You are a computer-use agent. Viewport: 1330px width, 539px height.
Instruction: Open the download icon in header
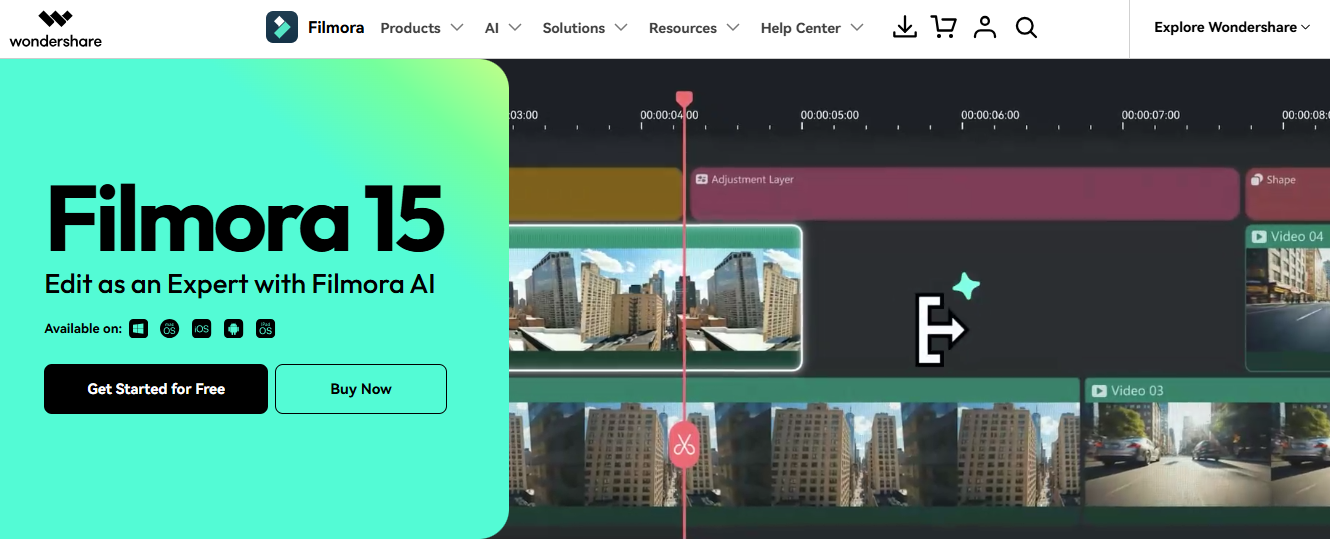click(x=904, y=27)
